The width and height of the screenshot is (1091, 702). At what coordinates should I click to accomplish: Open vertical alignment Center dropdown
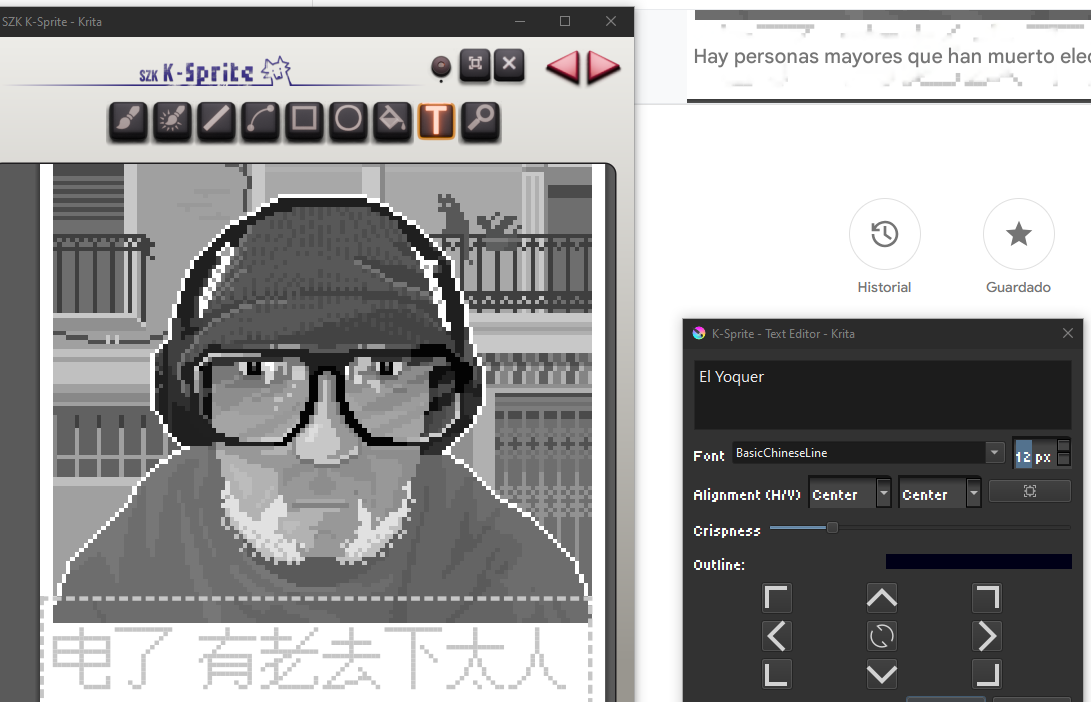939,494
